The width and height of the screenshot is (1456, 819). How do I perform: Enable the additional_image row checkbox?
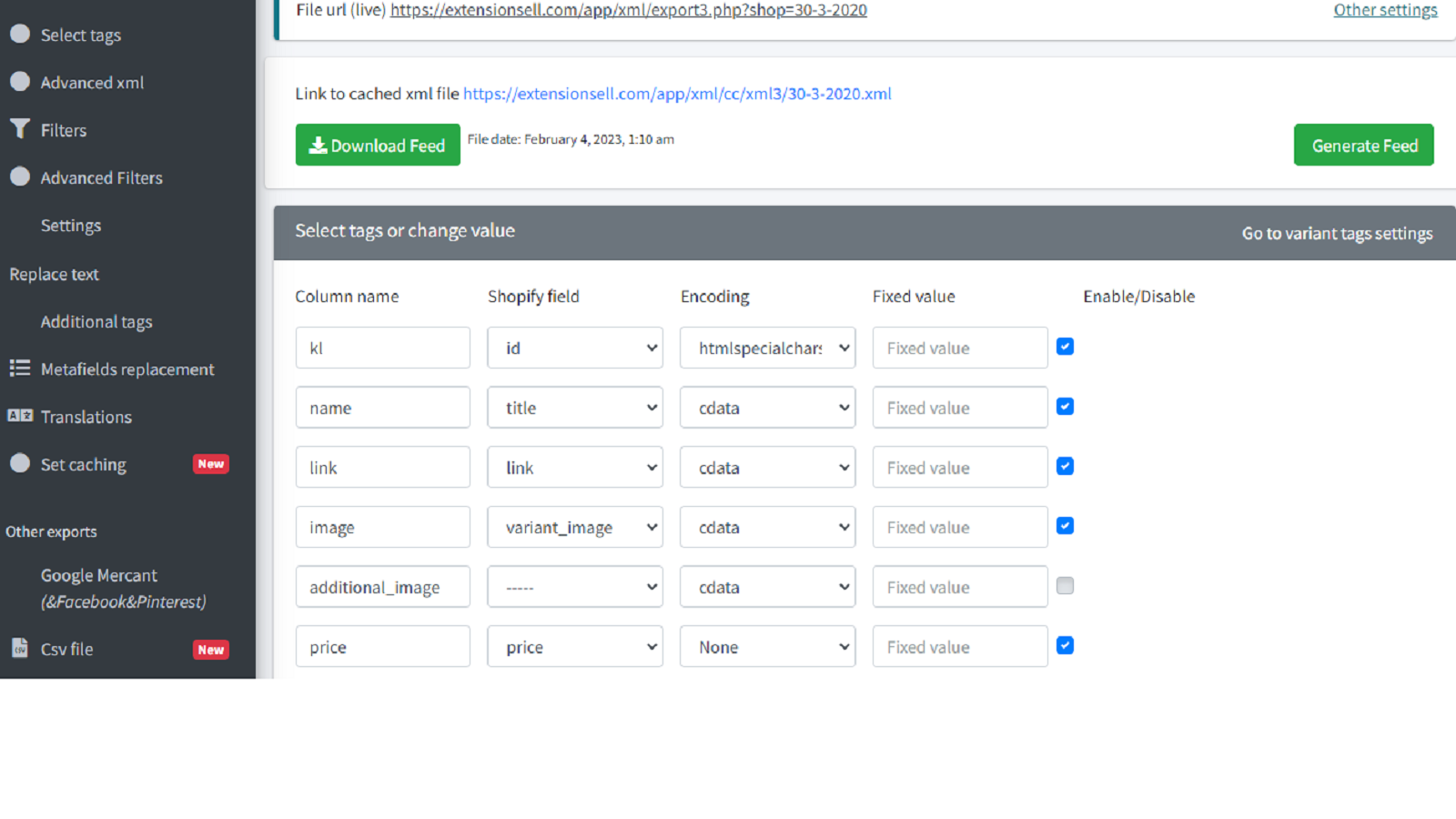pyautogui.click(x=1065, y=586)
